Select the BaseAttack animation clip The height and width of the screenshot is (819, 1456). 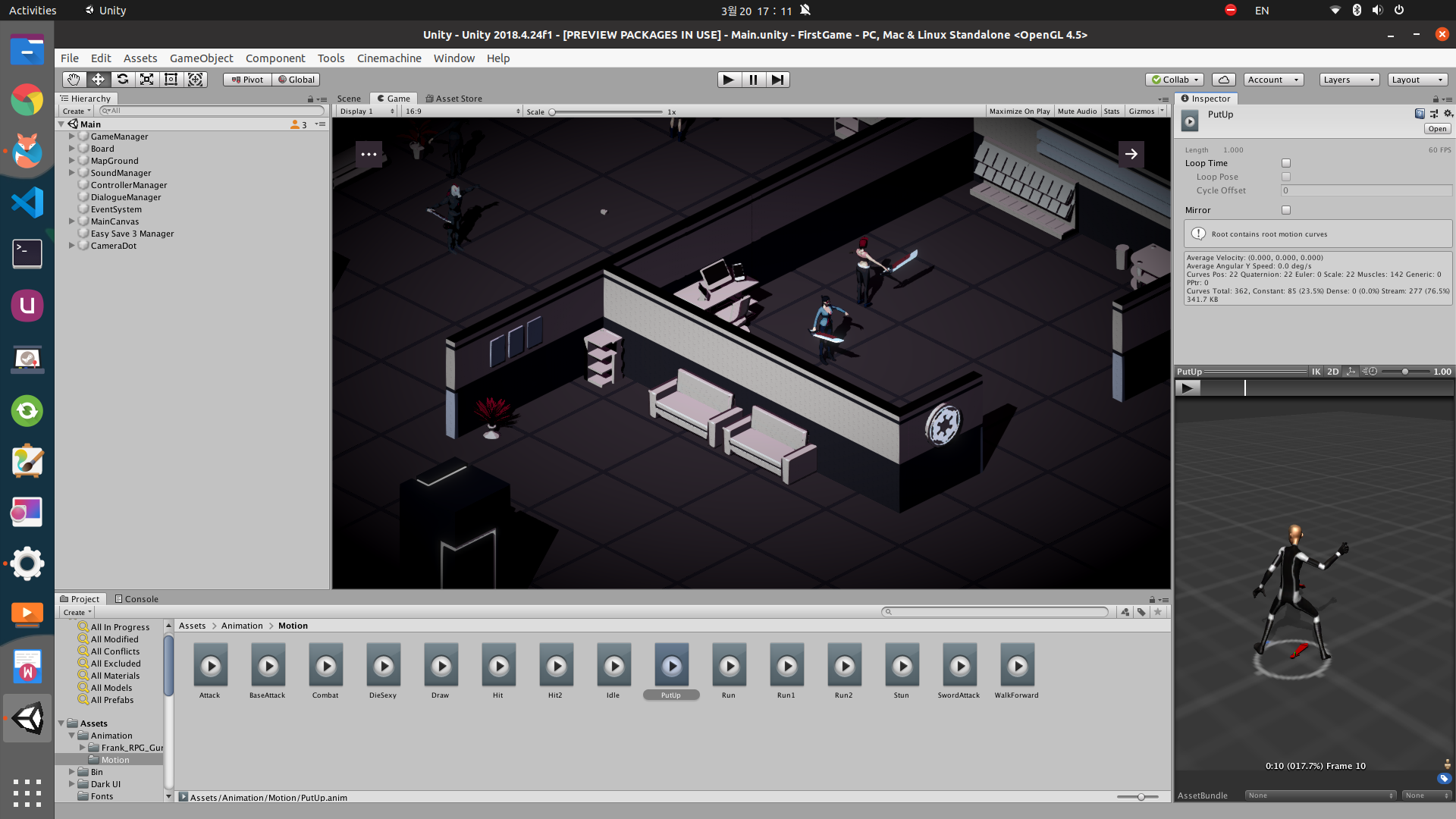[268, 671]
